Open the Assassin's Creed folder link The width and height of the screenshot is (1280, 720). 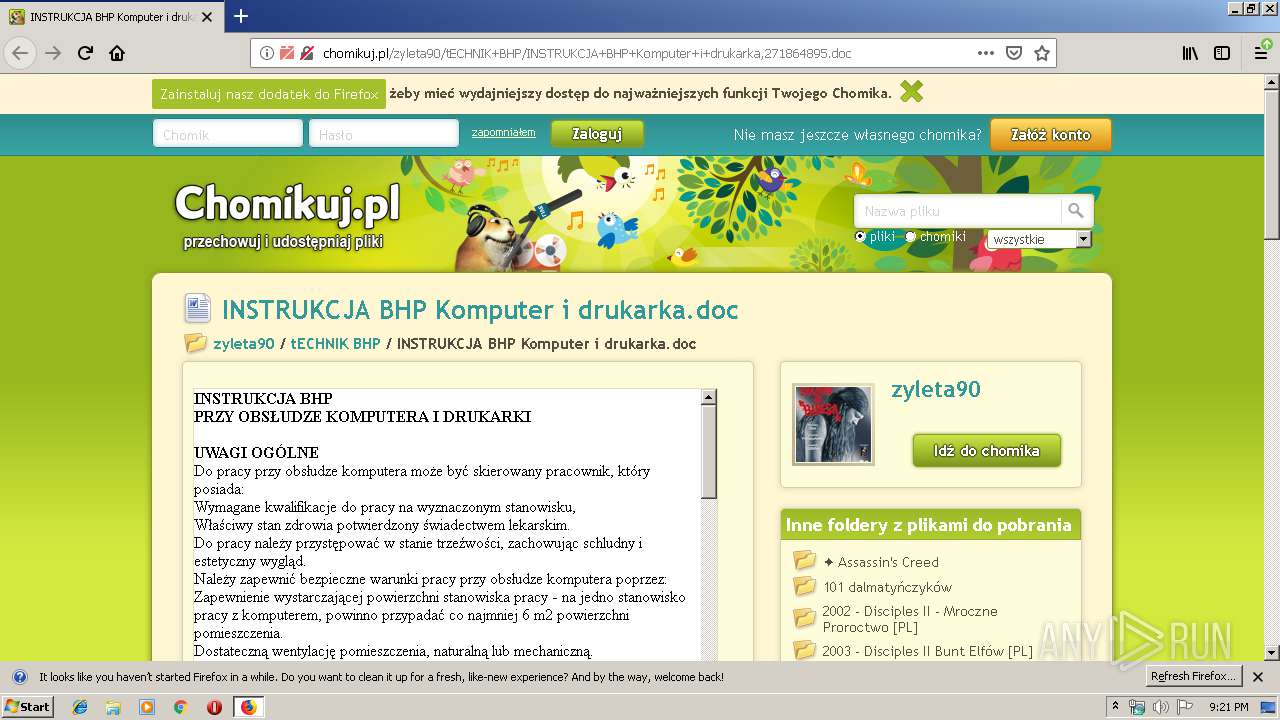coord(881,562)
